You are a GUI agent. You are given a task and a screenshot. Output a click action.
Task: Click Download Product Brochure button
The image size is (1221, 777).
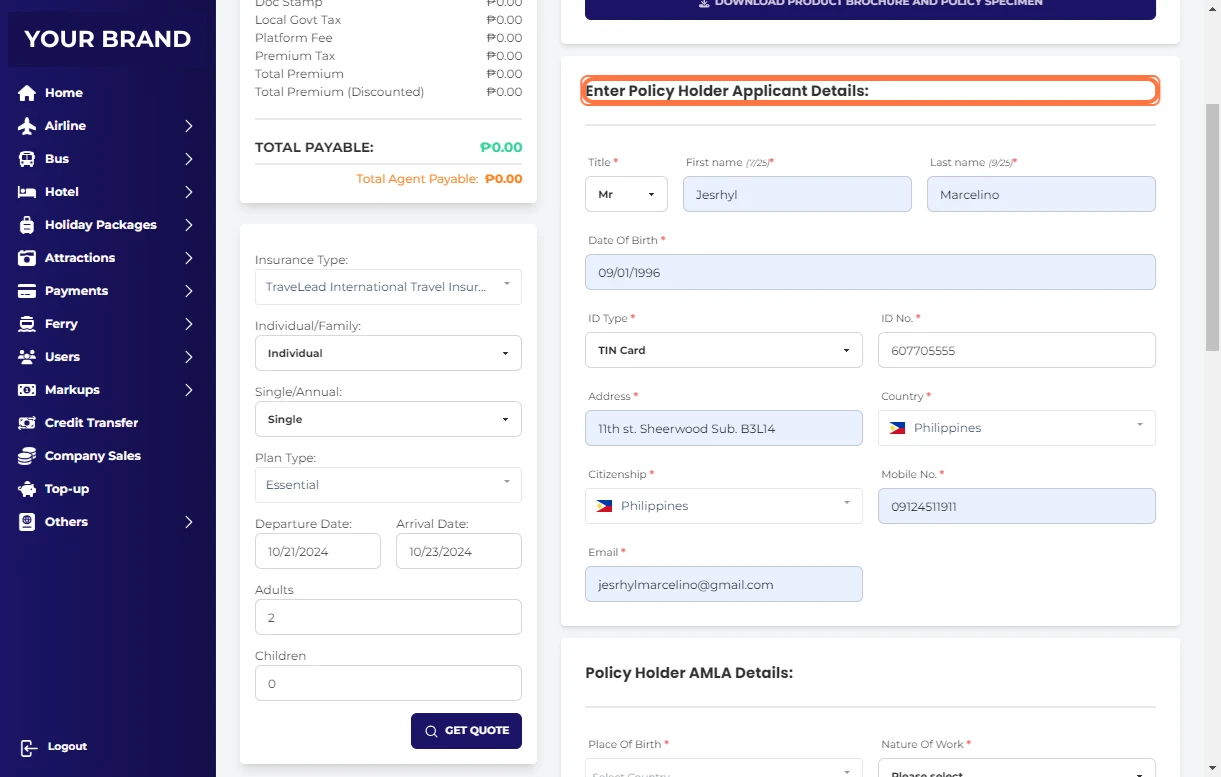(870, 6)
